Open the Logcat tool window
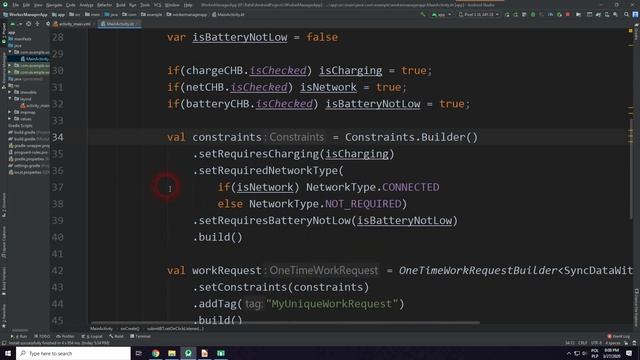 (92, 336)
